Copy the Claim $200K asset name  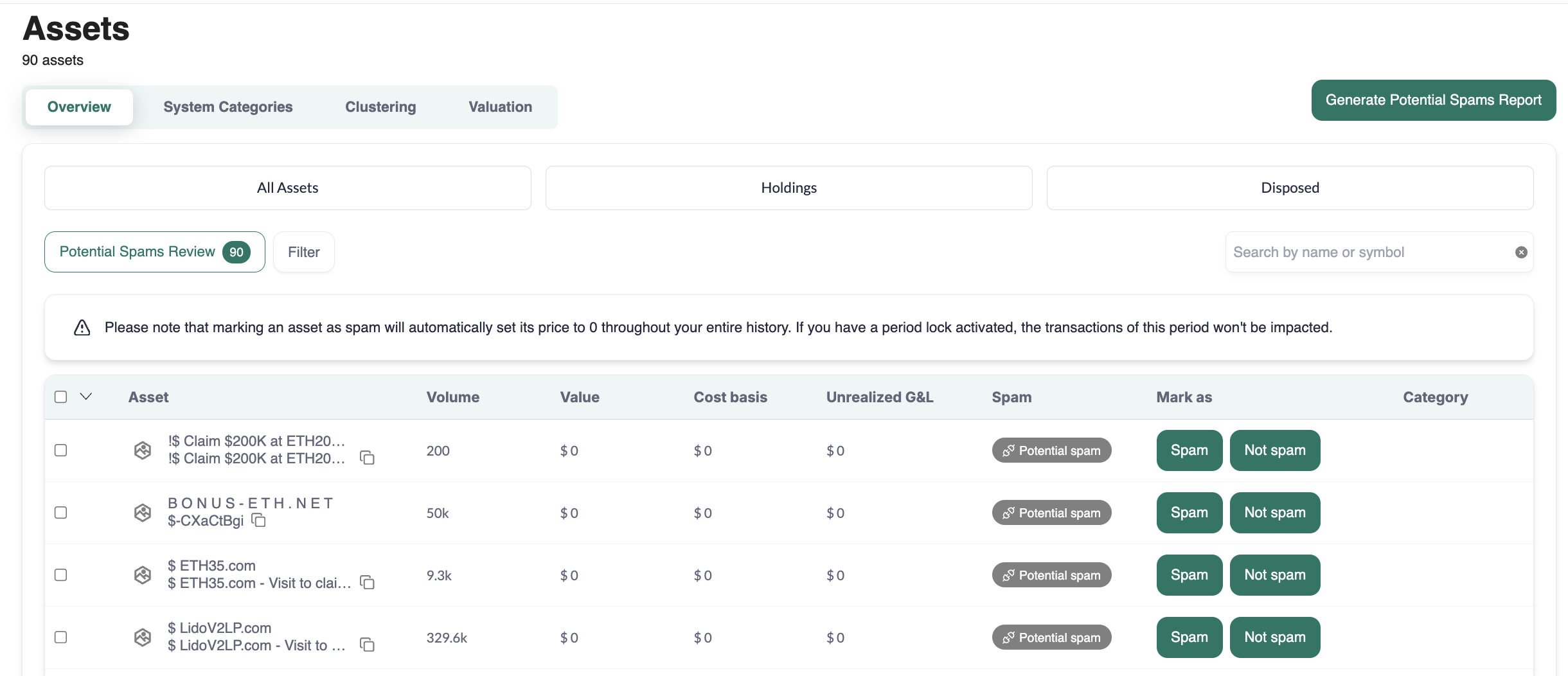367,458
